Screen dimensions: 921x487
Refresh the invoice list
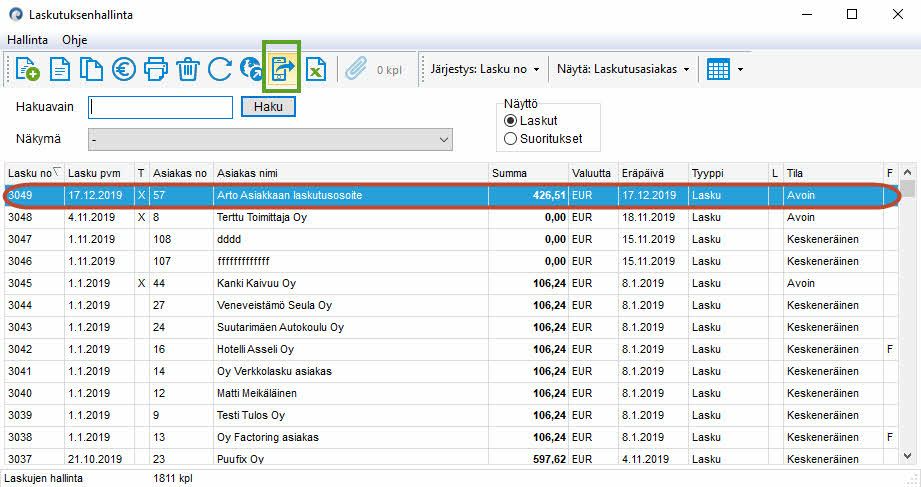[219, 69]
